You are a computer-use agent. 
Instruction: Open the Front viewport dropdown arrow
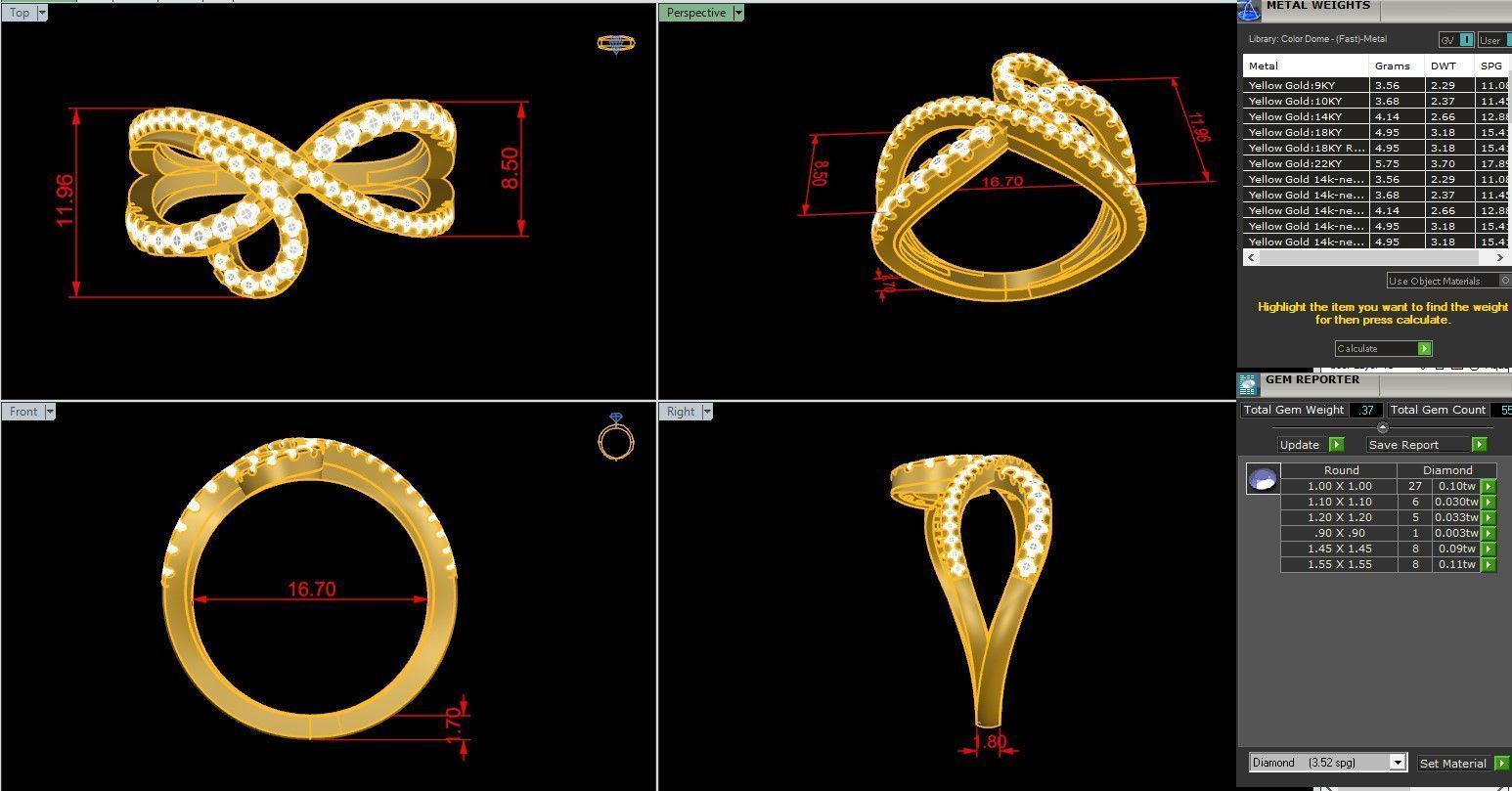tap(50, 412)
